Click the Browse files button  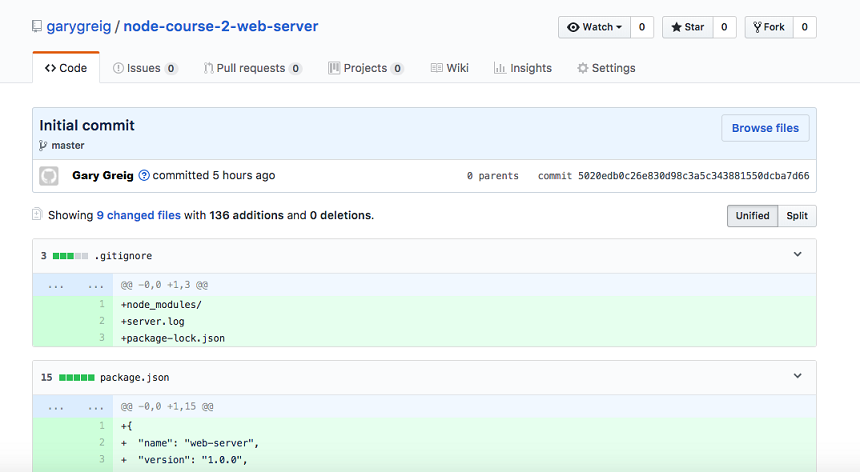point(765,128)
